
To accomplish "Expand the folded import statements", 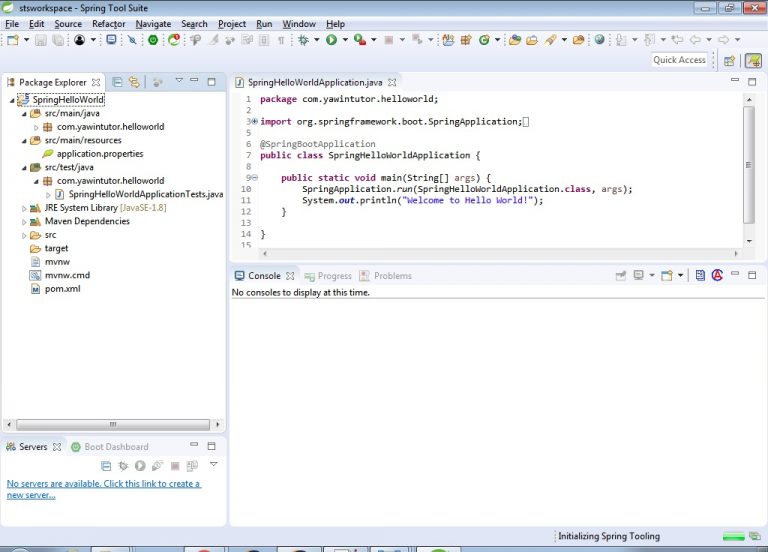I will tap(254, 122).
